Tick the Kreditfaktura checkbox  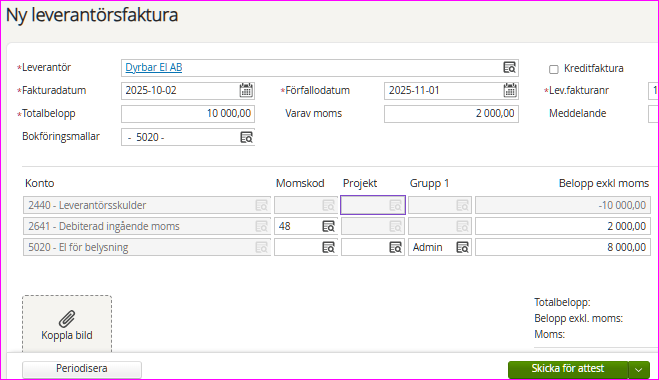pos(554,69)
